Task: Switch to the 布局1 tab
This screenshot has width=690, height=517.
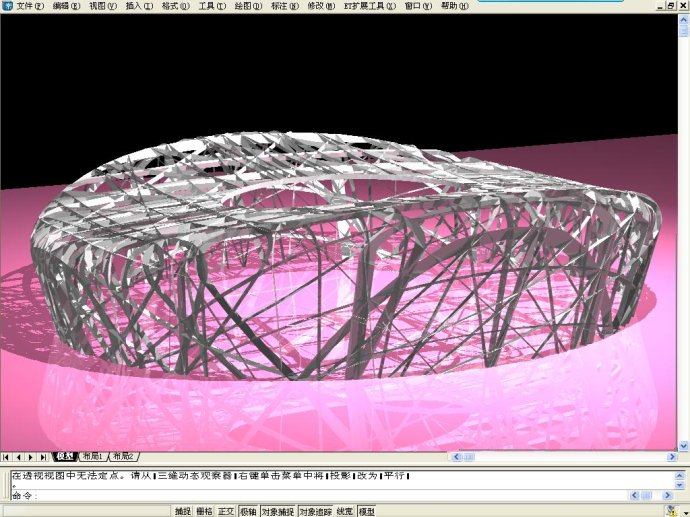Action: [93, 457]
